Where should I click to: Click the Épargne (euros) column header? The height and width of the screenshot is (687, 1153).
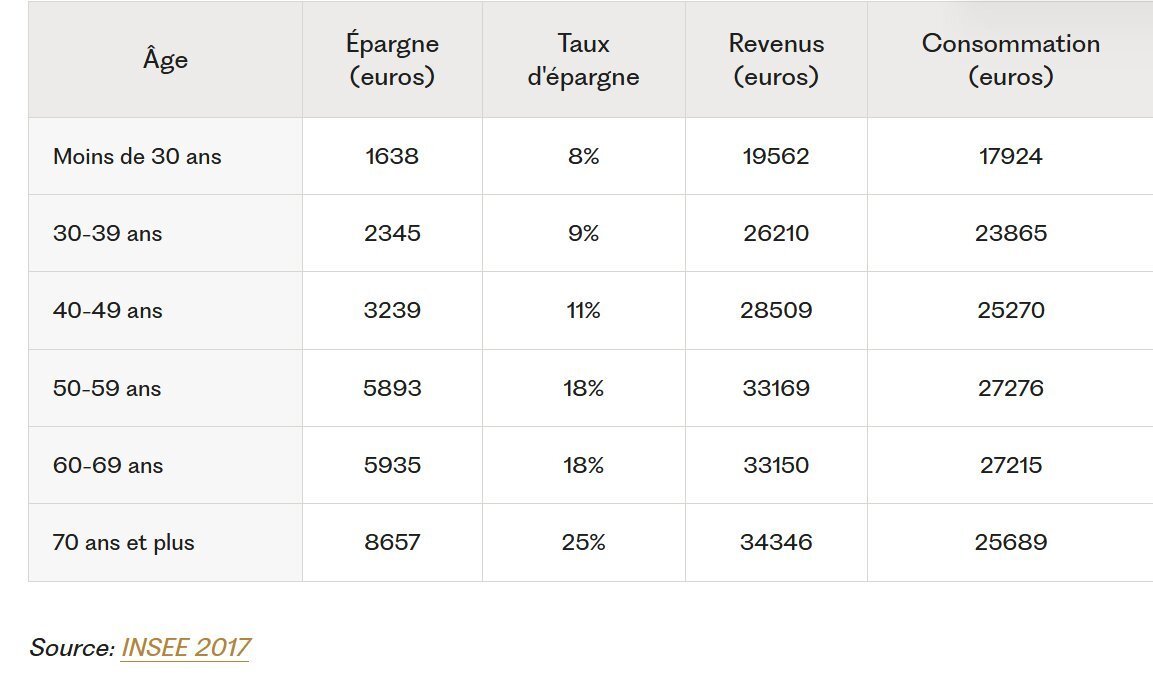click(x=392, y=60)
